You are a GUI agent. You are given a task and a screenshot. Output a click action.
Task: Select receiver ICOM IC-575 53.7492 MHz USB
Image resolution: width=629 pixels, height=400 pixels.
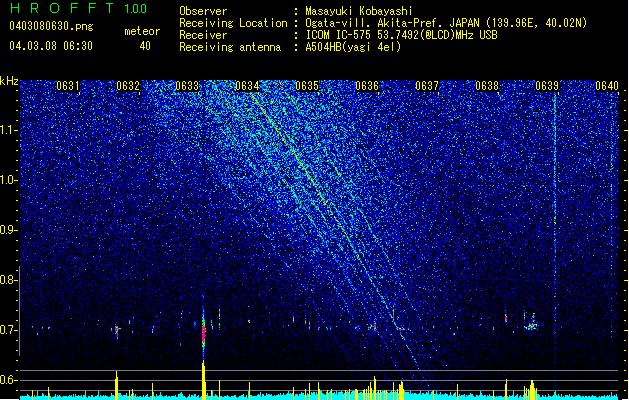(x=401, y=35)
